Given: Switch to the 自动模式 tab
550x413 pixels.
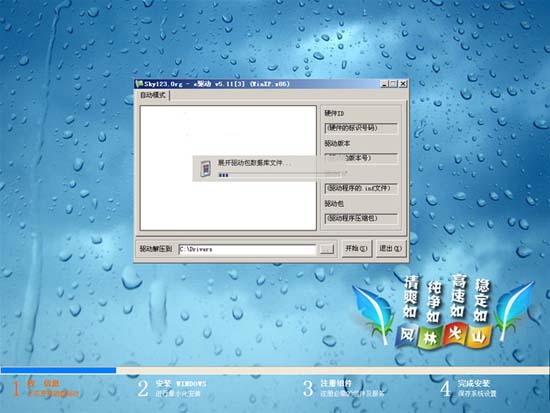Looking at the screenshot, I should (x=153, y=95).
